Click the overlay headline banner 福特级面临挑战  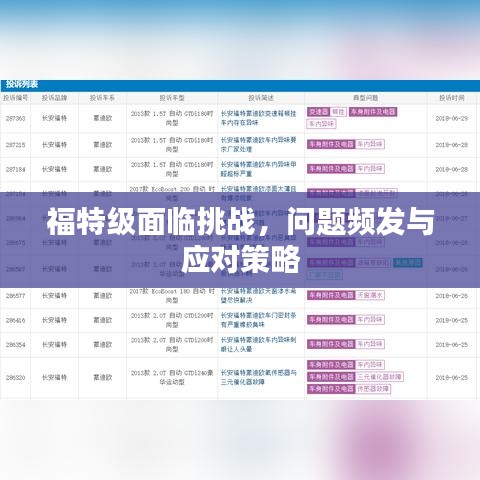240,240
